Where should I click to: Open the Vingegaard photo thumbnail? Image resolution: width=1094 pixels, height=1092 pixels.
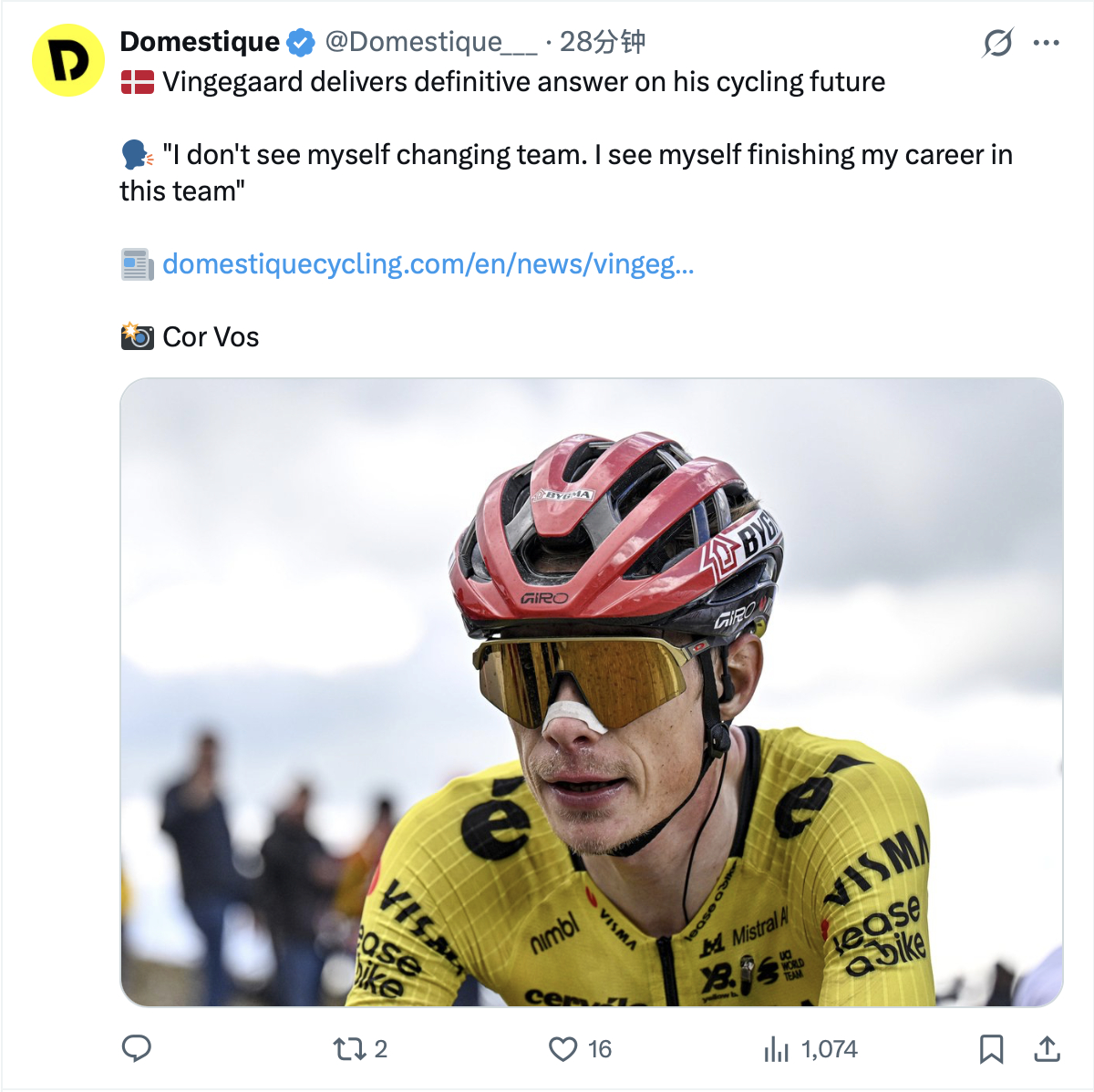592,693
